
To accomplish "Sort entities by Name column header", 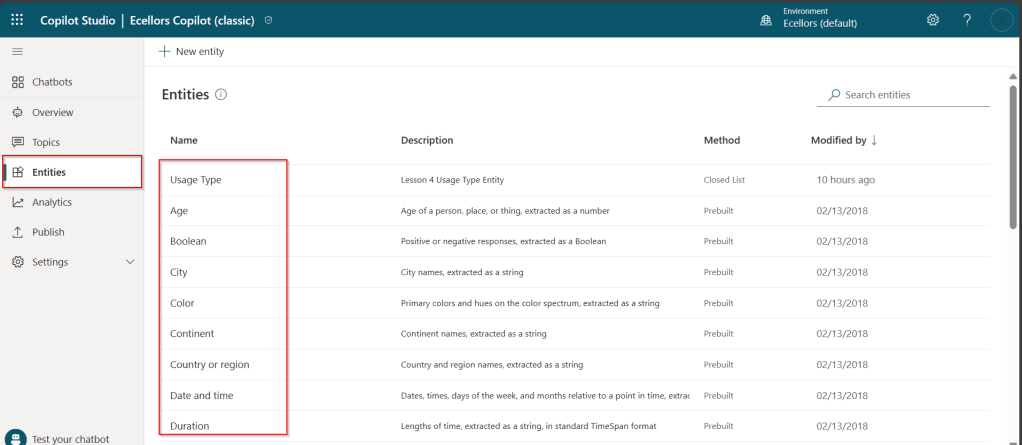I will pyautogui.click(x=184, y=141).
